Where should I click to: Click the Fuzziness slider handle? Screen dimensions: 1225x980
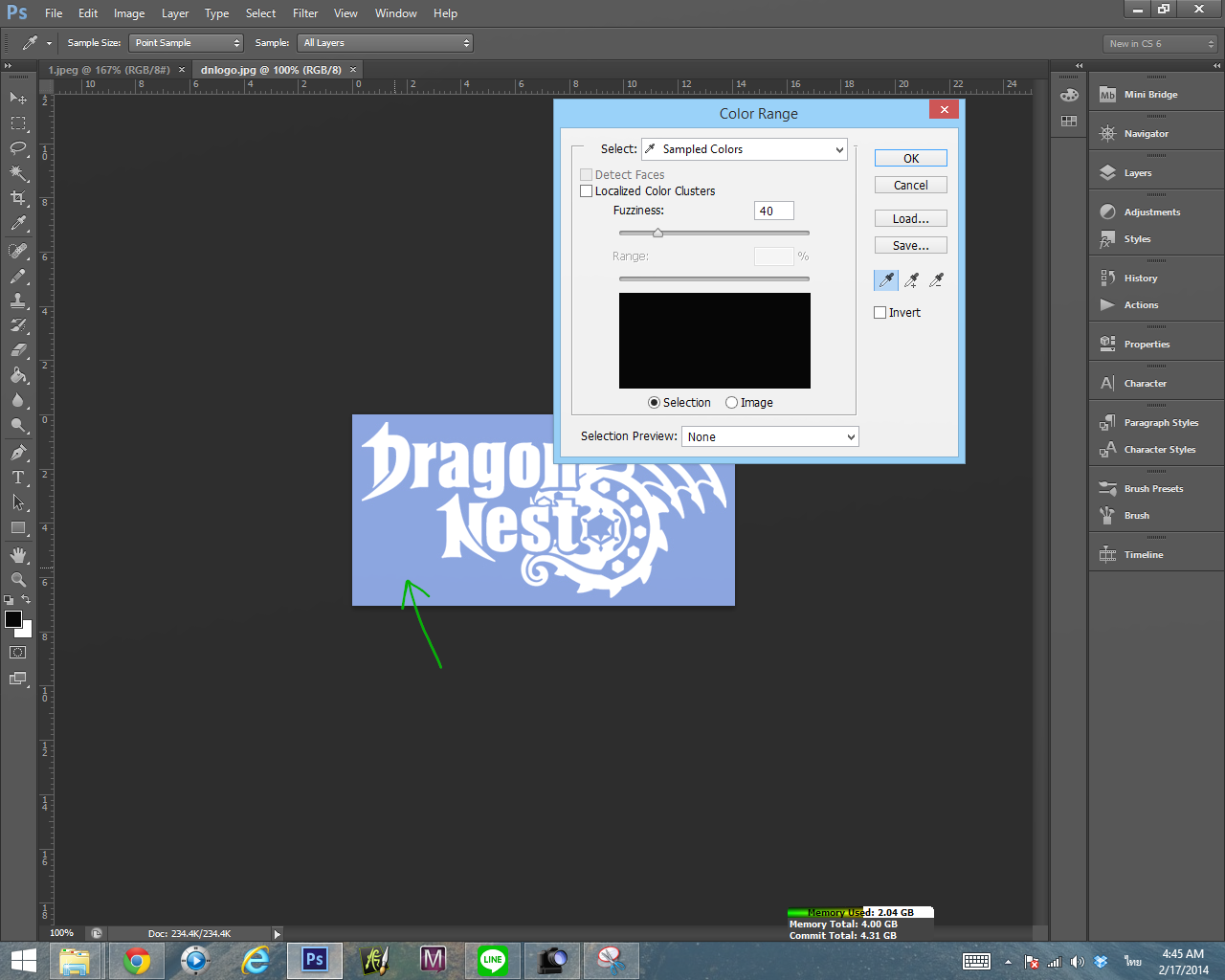[x=657, y=233]
